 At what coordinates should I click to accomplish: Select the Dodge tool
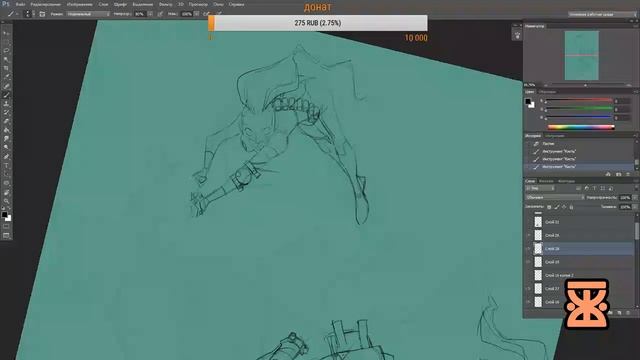(6, 148)
